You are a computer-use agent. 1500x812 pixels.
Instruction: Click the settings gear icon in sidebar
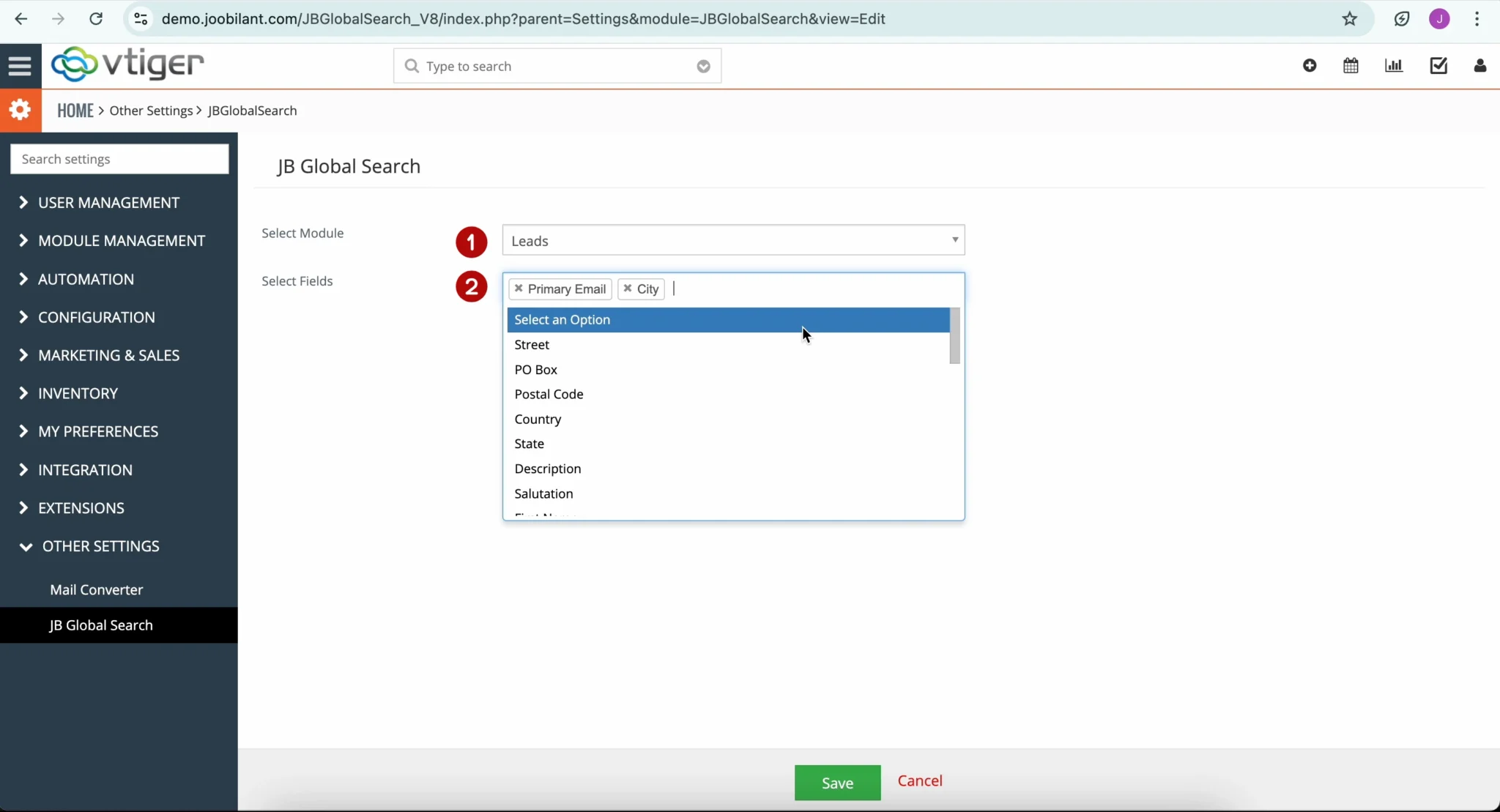(21, 109)
